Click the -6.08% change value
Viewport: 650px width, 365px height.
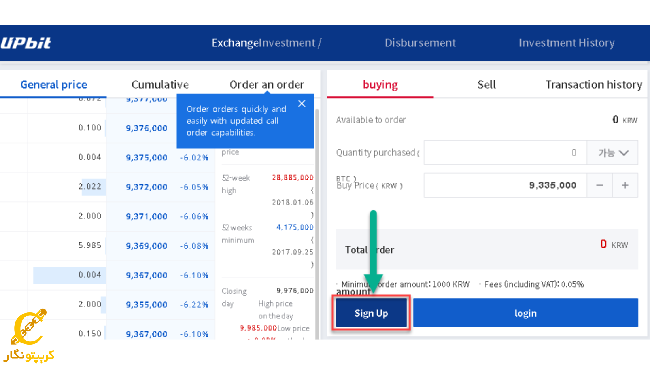coord(194,246)
